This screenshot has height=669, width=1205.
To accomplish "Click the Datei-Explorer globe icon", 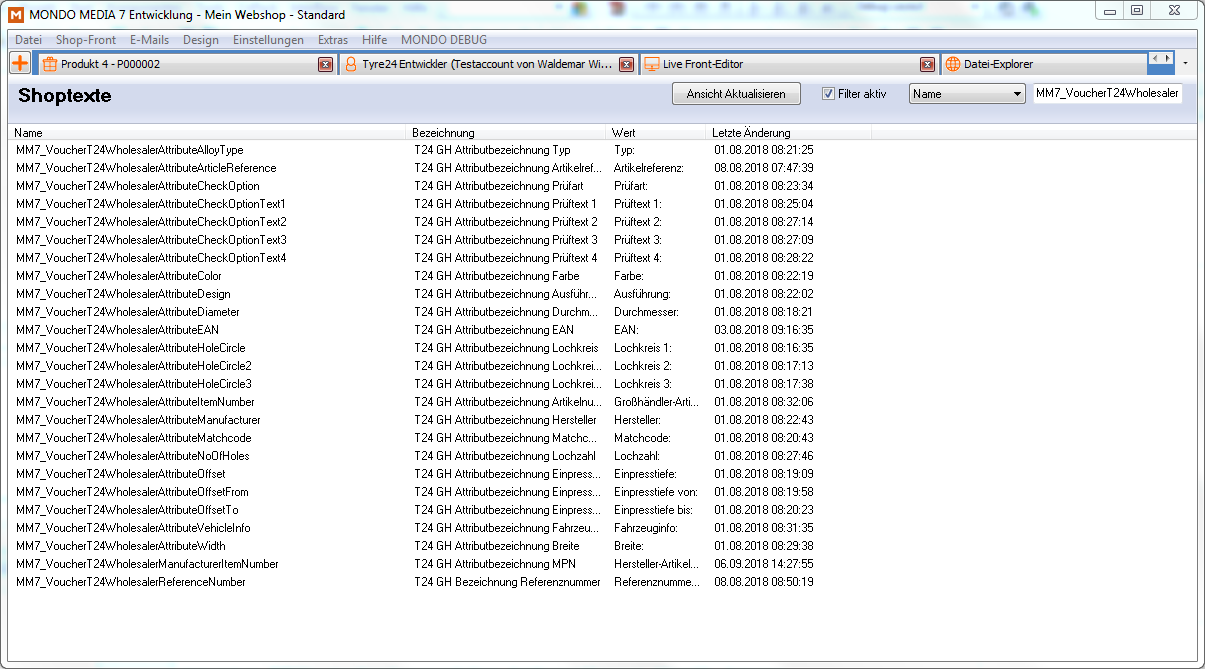I will 952,64.
